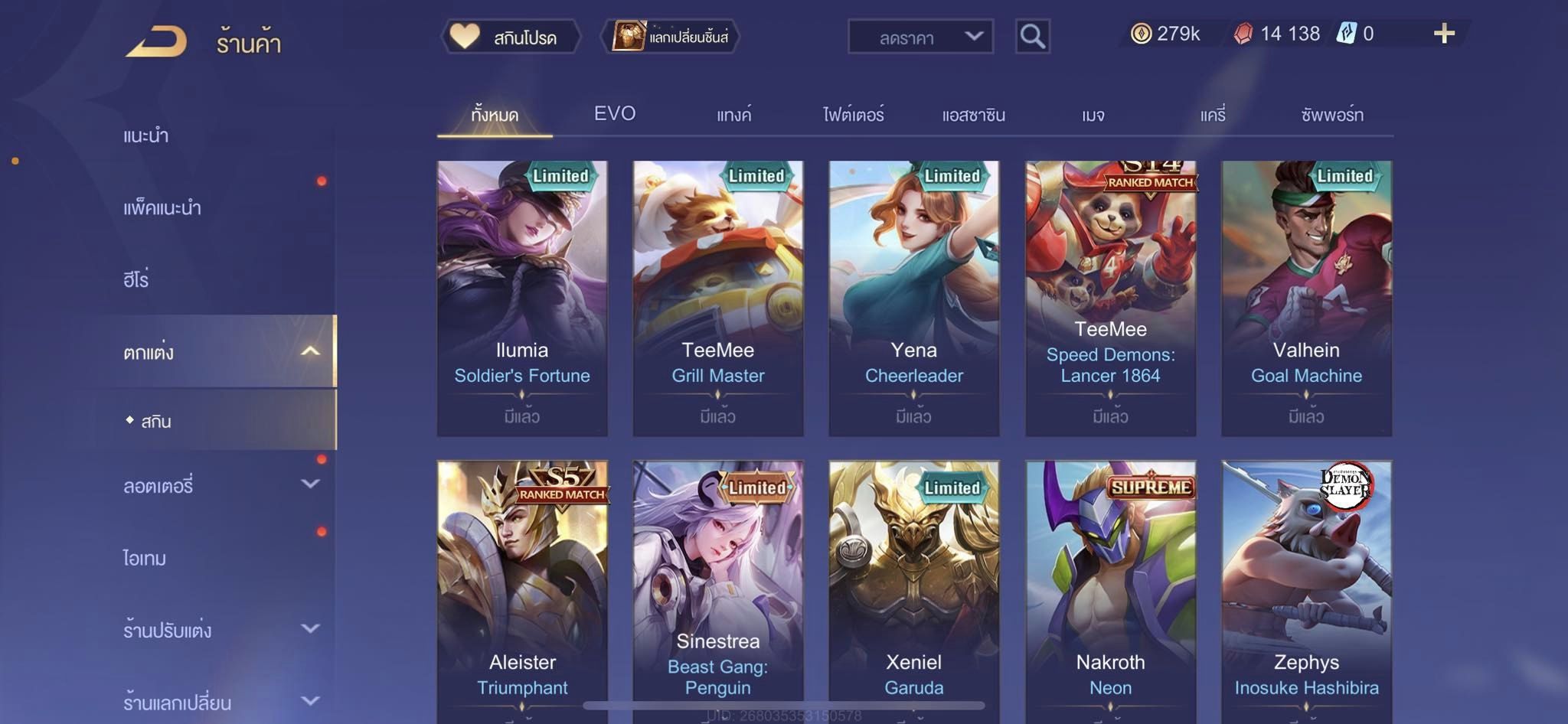Click the red gem currency icon
The width and height of the screenshot is (1568, 724).
coord(1243,34)
